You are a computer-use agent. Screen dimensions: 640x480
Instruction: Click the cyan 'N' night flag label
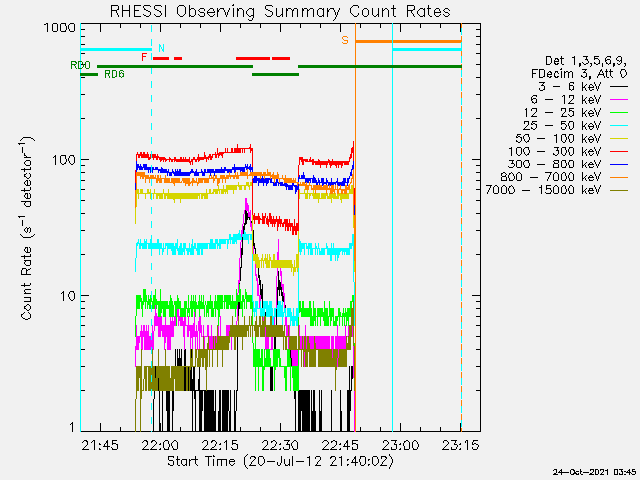point(161,48)
